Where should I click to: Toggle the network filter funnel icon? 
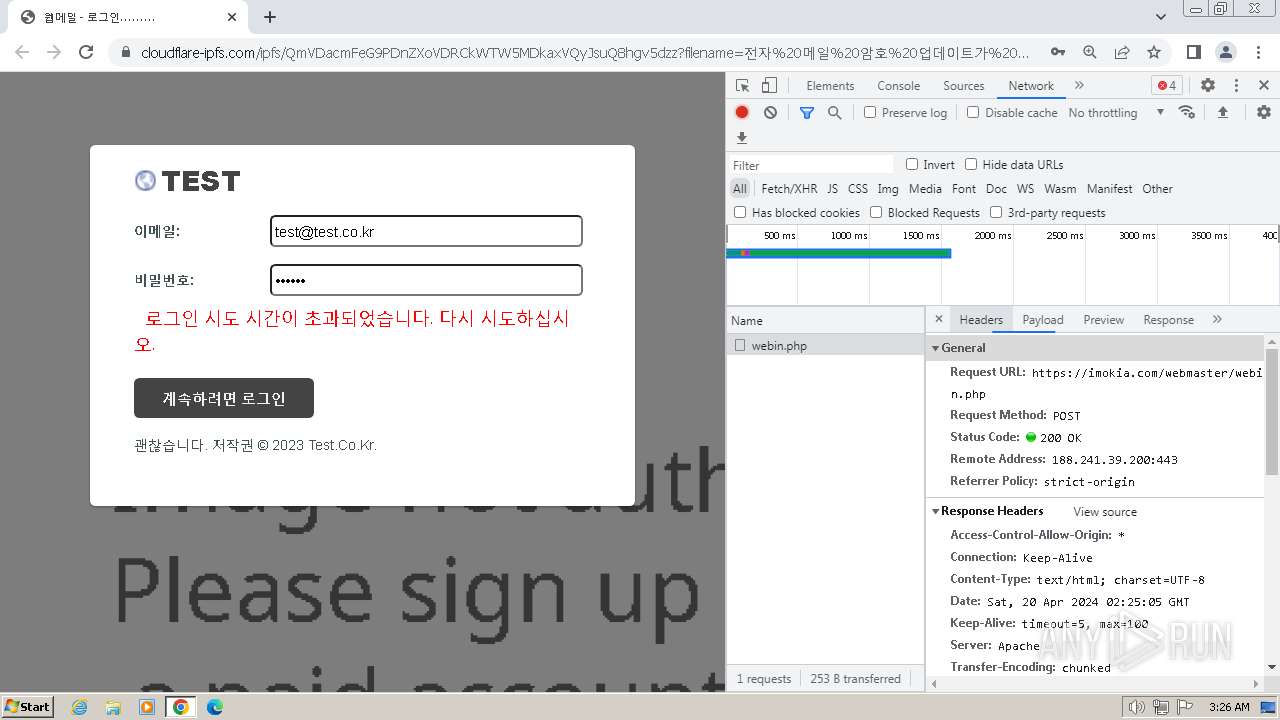tap(807, 113)
